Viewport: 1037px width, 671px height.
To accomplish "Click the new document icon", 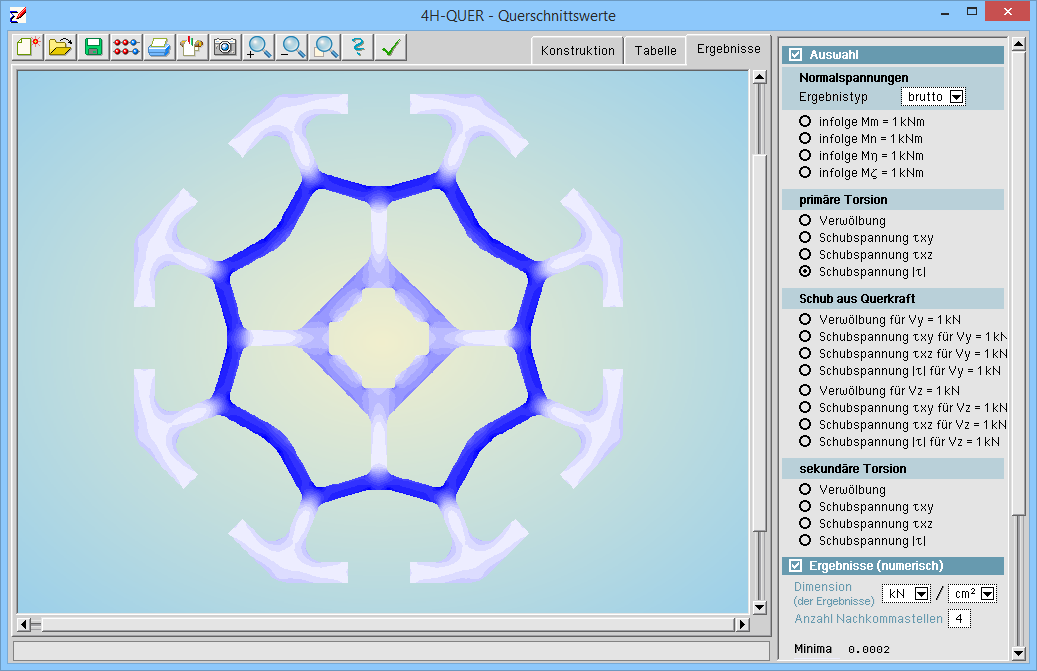I will [x=29, y=47].
